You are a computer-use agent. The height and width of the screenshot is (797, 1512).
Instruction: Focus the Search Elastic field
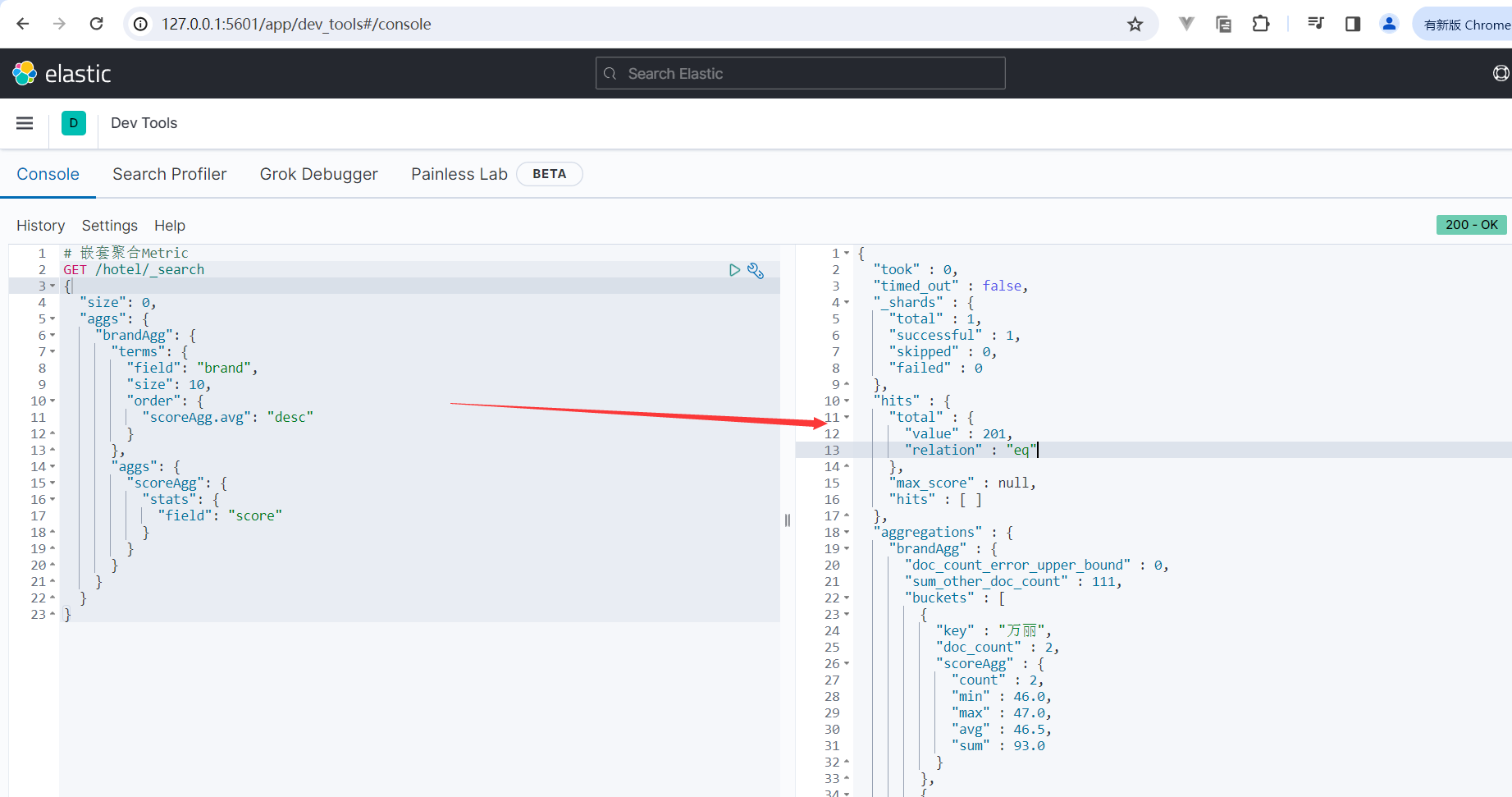(x=801, y=74)
